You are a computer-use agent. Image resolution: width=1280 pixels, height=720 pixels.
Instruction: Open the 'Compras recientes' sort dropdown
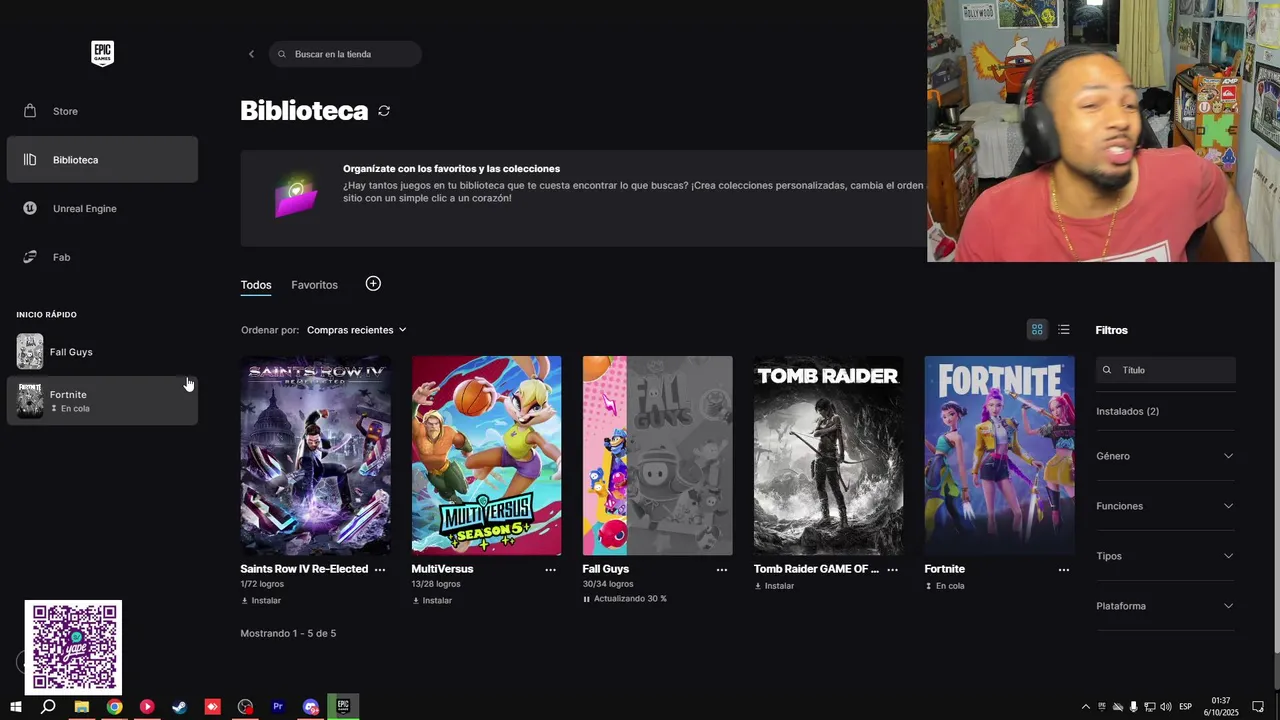[x=357, y=330]
